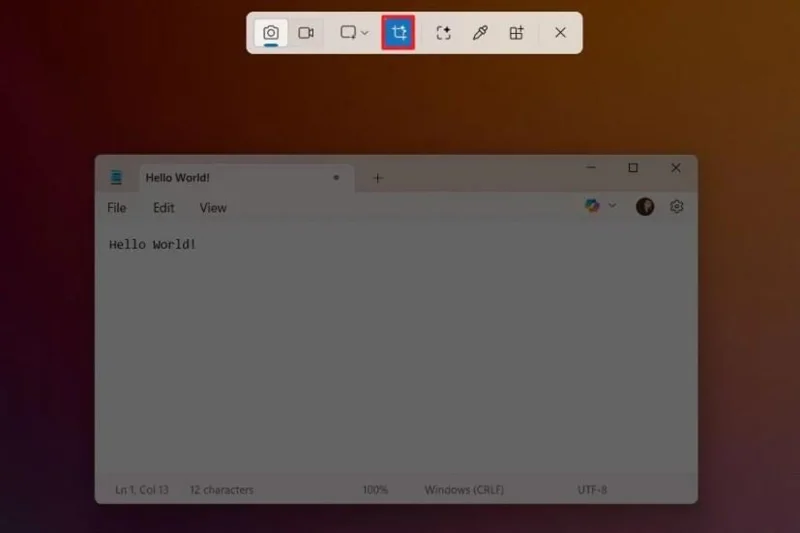Close the Snipping Tool overlay toolbar
This screenshot has height=533, width=800.
click(x=560, y=33)
